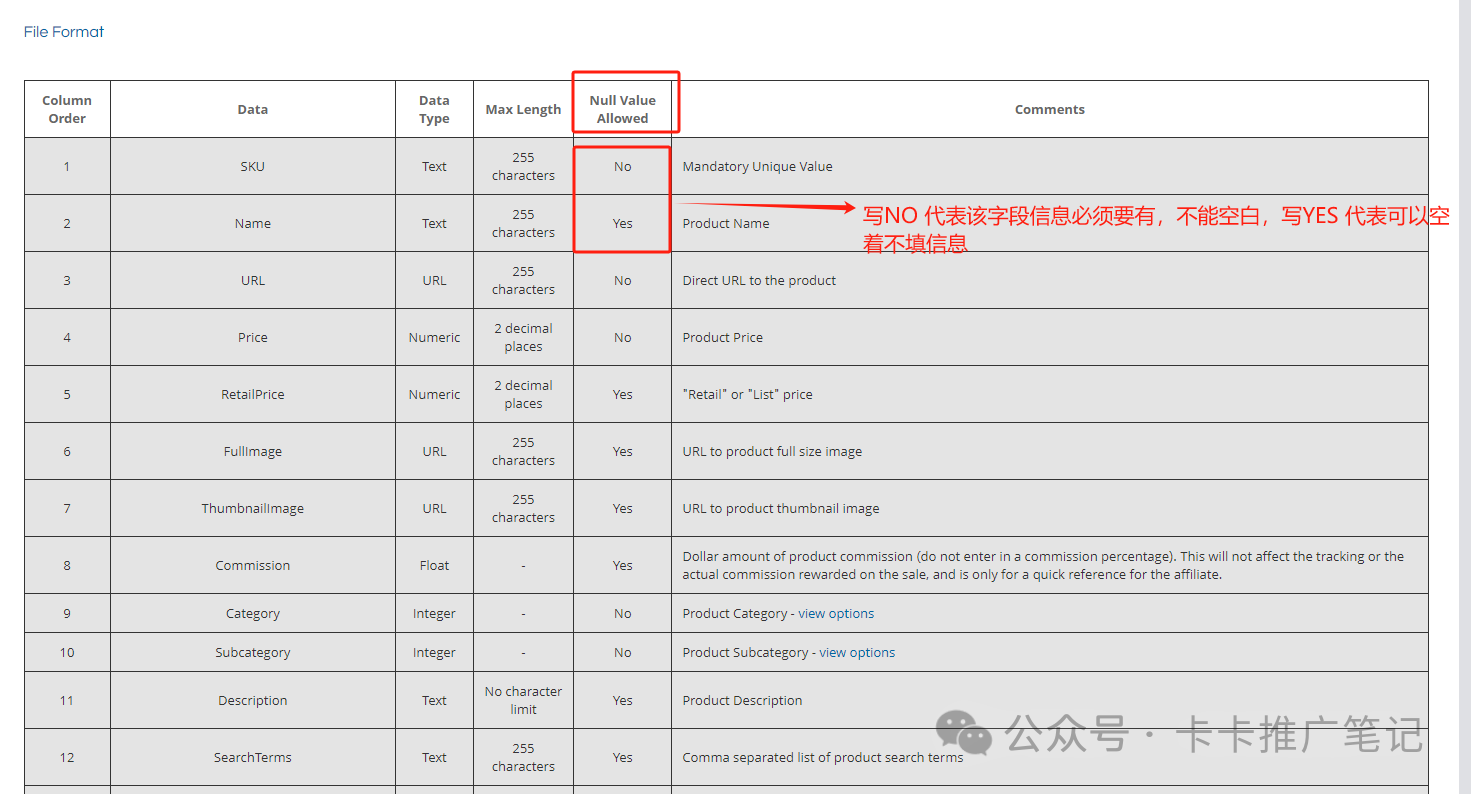
Task: Select the "Direct URL to the product" comment
Action: click(759, 280)
